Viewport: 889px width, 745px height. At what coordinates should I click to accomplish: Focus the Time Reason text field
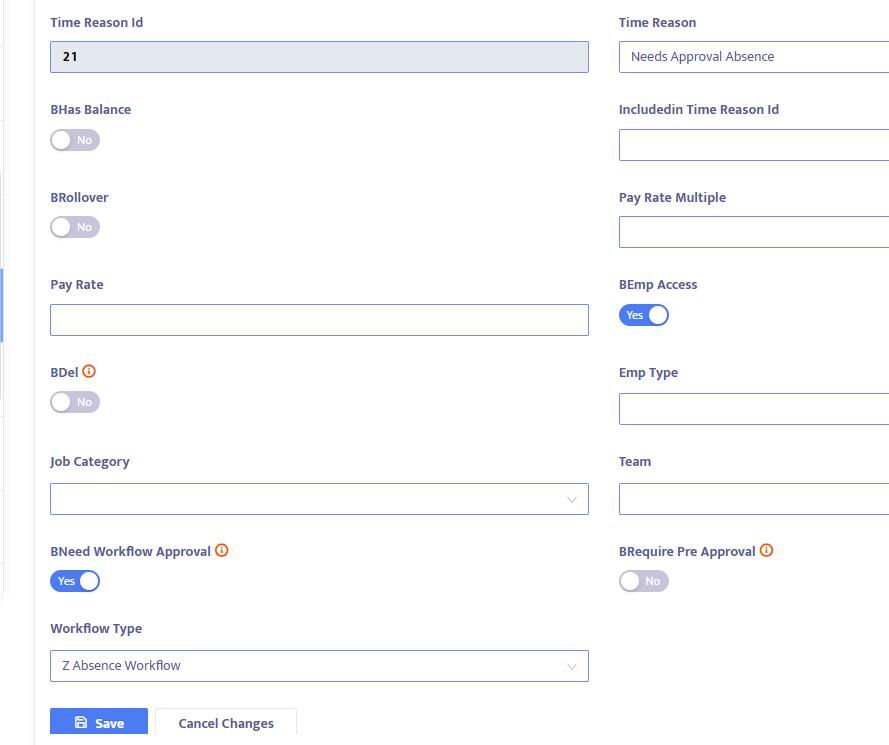click(753, 57)
